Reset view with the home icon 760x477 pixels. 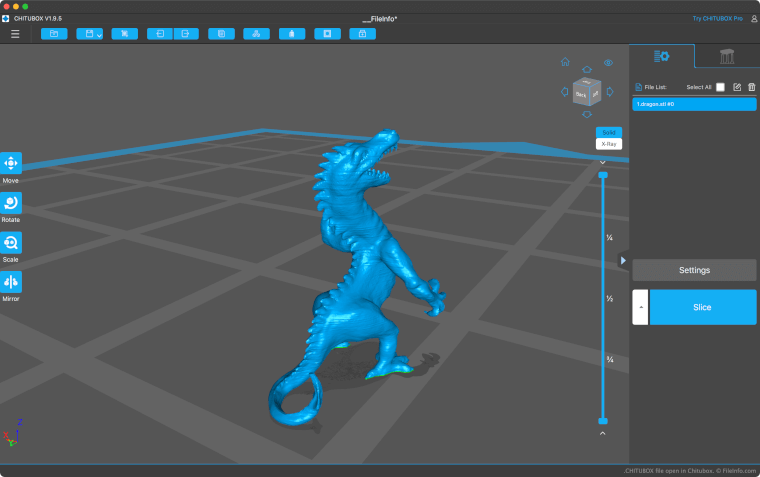point(565,62)
